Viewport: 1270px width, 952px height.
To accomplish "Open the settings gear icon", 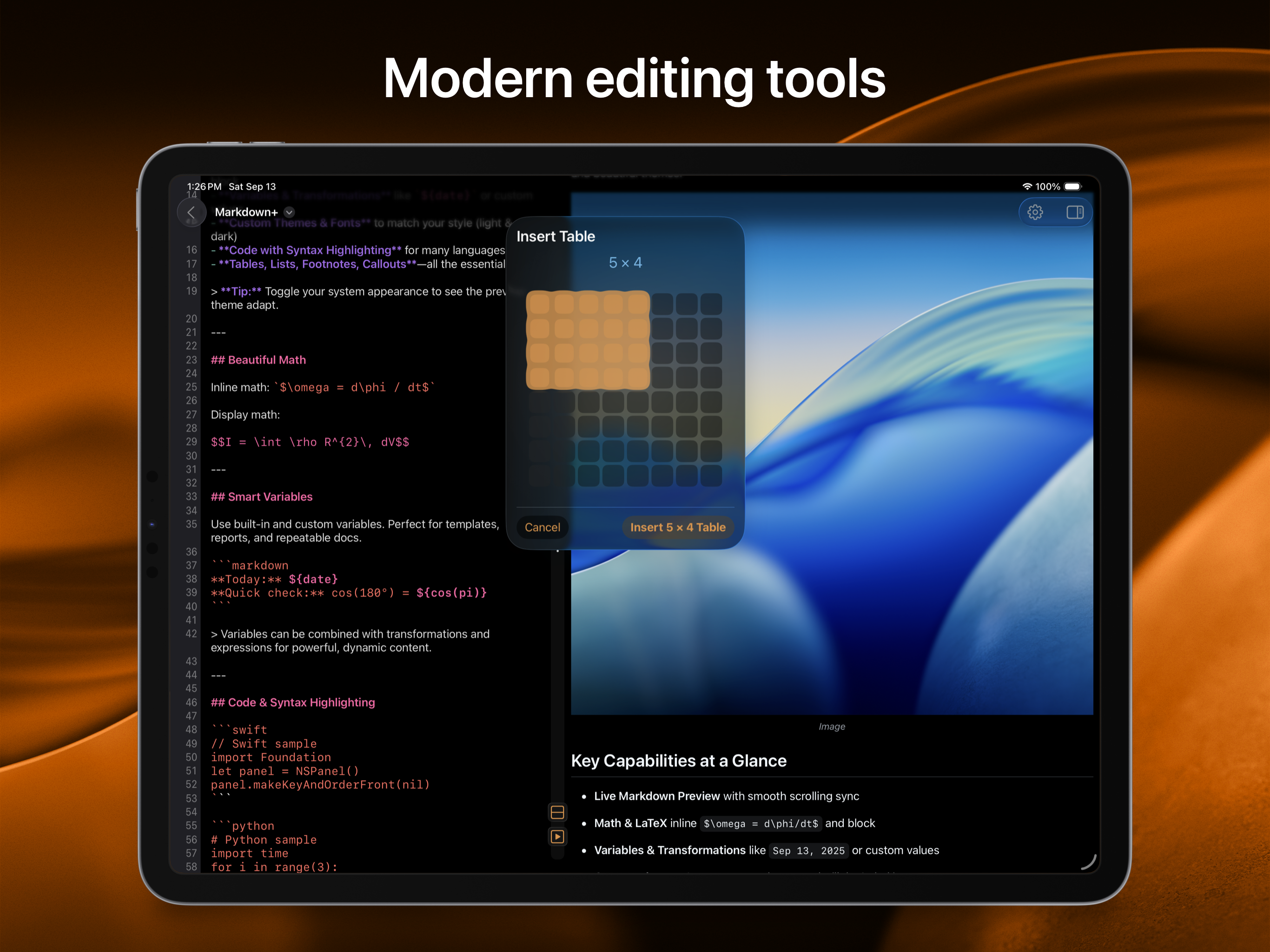I will click(1035, 212).
